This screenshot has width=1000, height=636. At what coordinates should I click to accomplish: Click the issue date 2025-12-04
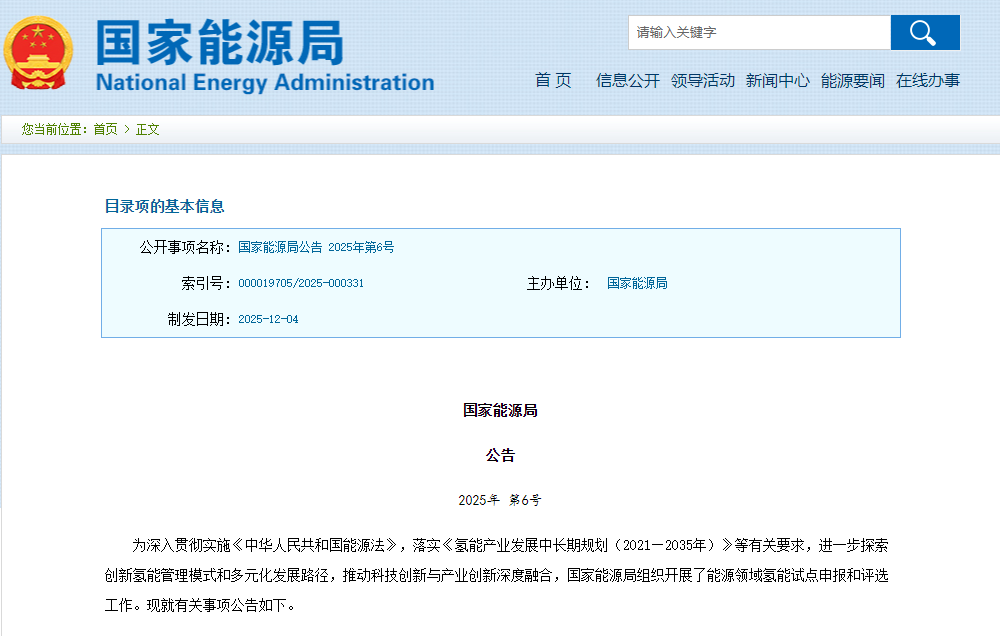coord(268,320)
